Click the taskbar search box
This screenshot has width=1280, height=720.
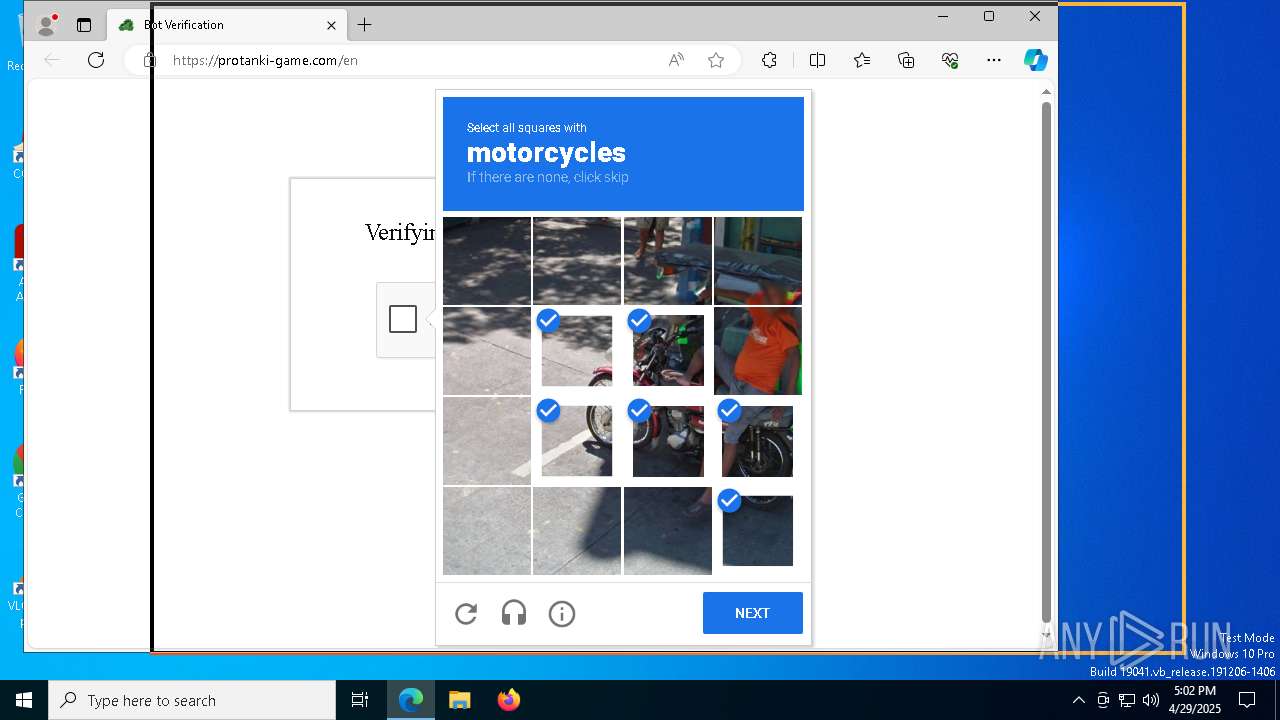coord(192,700)
